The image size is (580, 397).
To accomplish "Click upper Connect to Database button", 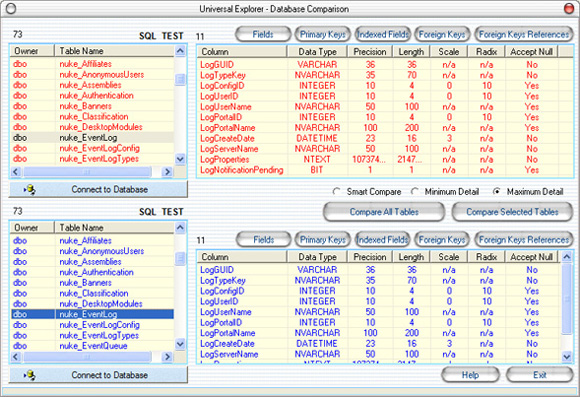I will click(98, 189).
